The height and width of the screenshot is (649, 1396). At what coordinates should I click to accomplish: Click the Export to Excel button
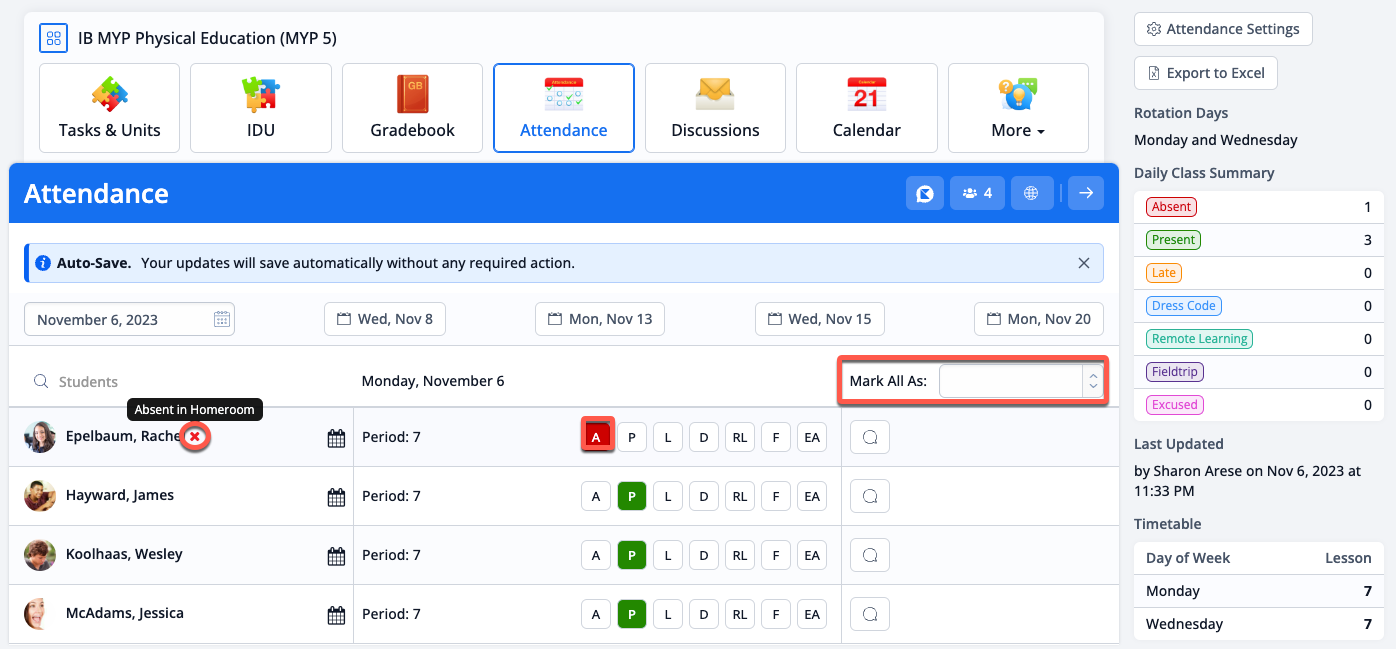coord(1205,72)
